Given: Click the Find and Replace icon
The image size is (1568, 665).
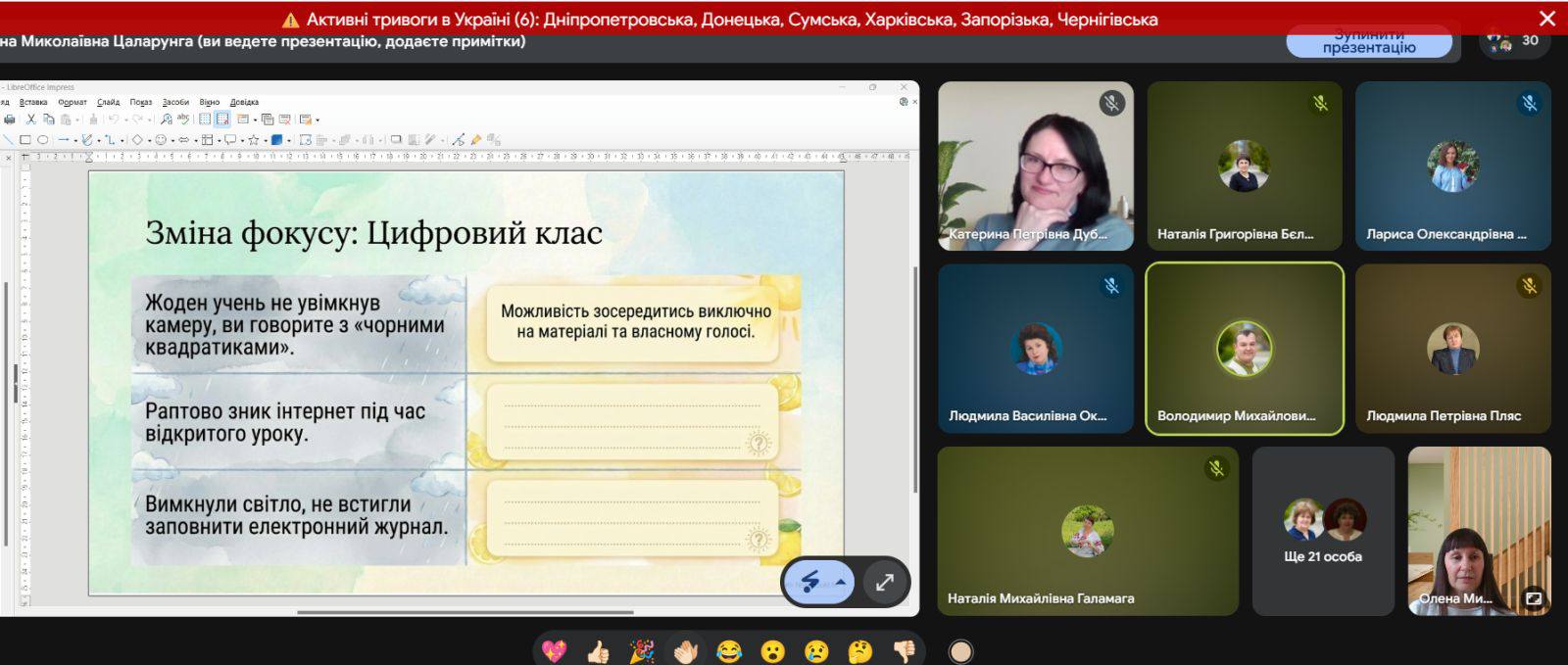Looking at the screenshot, I should pos(167,119).
